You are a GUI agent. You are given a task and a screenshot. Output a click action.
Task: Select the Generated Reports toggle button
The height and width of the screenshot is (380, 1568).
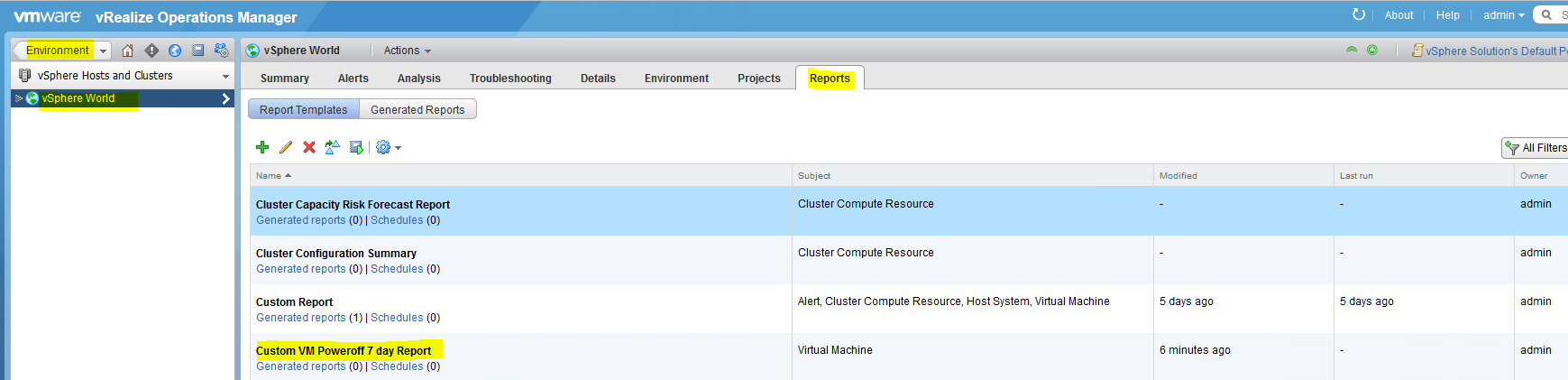coord(417,109)
